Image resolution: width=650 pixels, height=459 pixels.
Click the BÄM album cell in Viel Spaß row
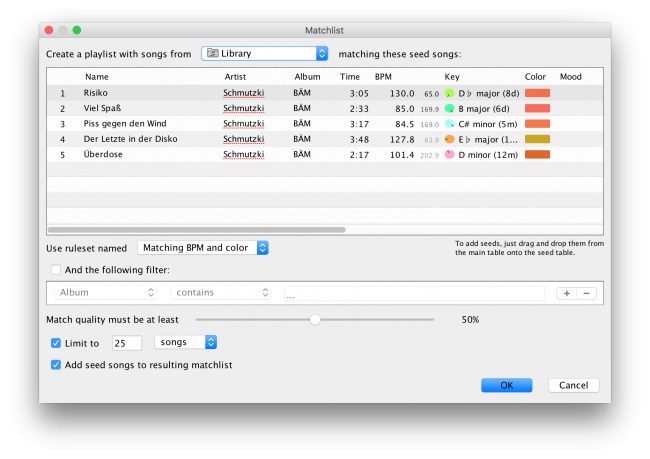coord(302,108)
